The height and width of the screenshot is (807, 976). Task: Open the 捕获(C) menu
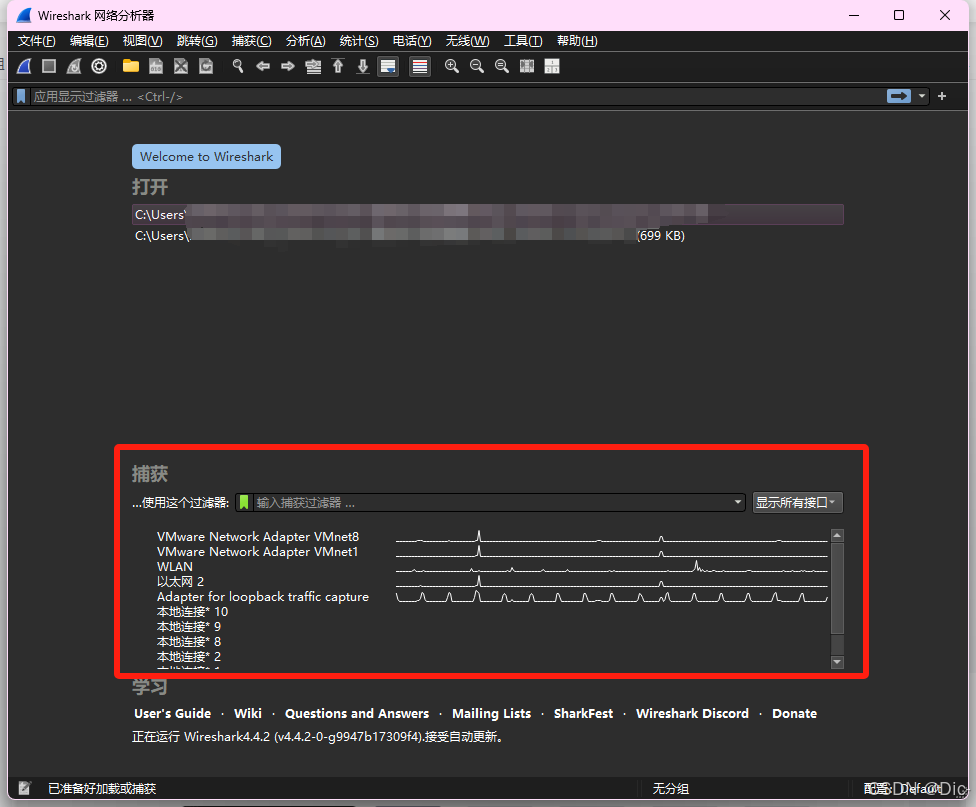click(251, 41)
